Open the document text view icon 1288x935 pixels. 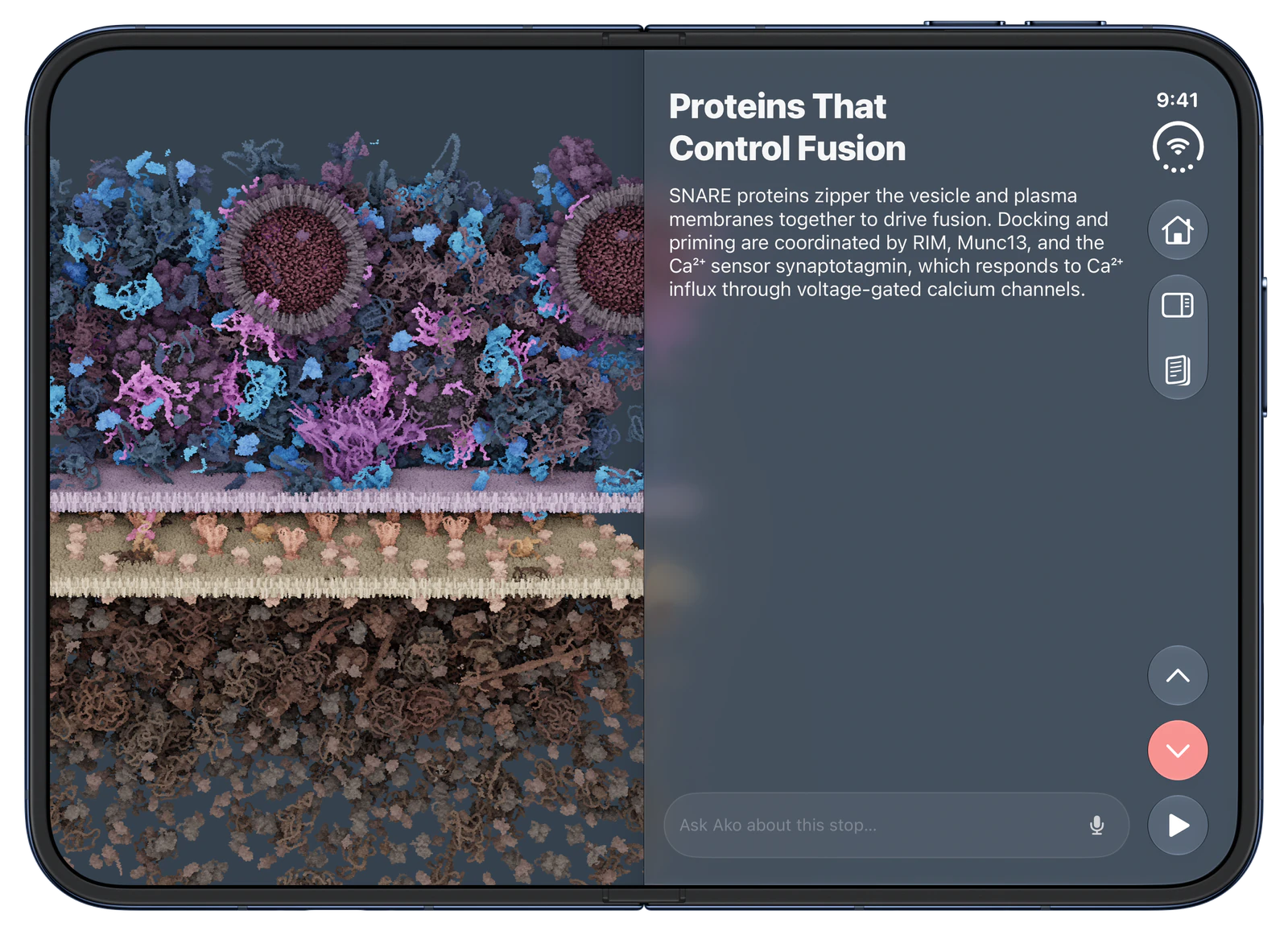pos(1177,370)
